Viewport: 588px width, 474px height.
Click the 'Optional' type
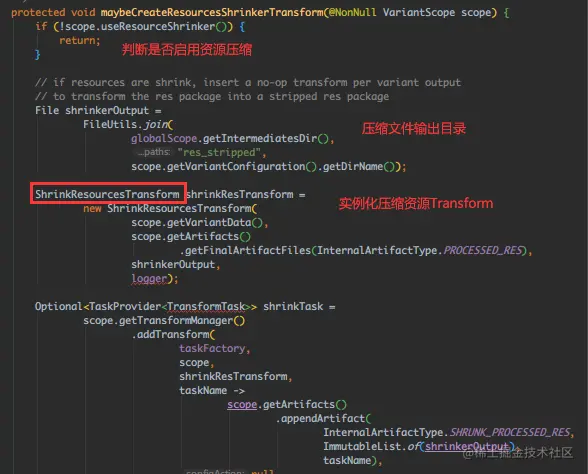pos(58,306)
